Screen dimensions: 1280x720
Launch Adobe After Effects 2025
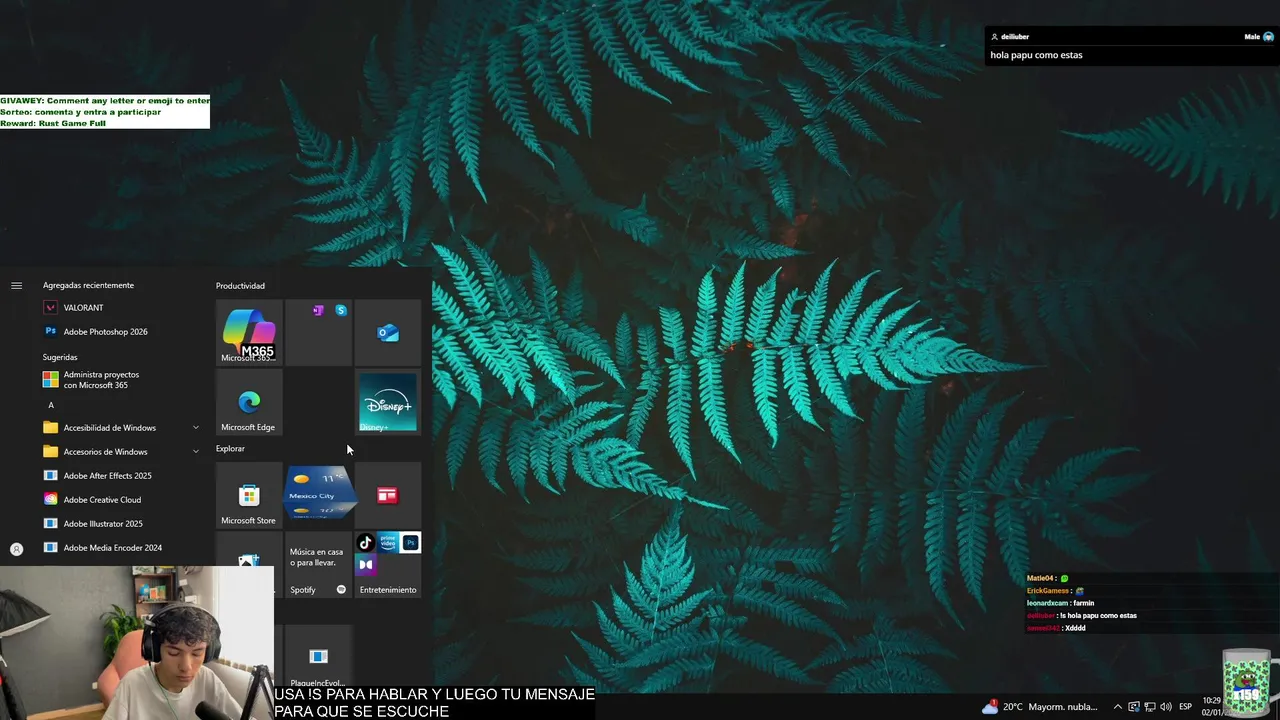tap(120, 476)
